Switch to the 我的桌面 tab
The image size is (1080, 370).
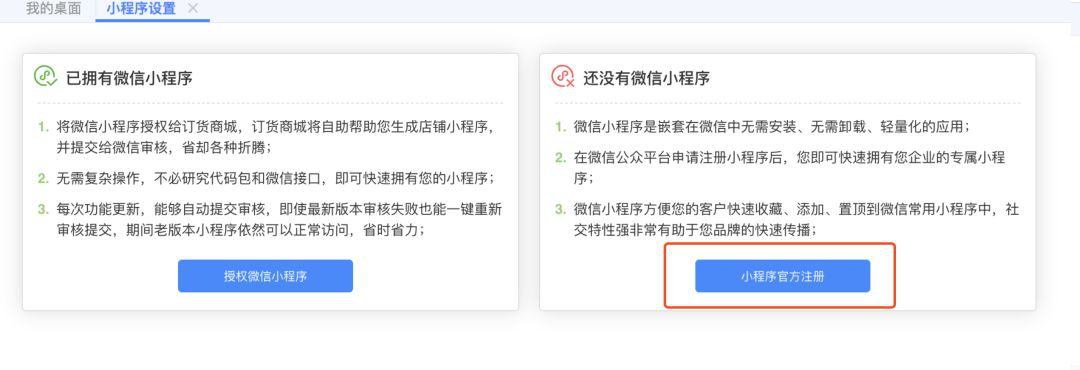(53, 9)
